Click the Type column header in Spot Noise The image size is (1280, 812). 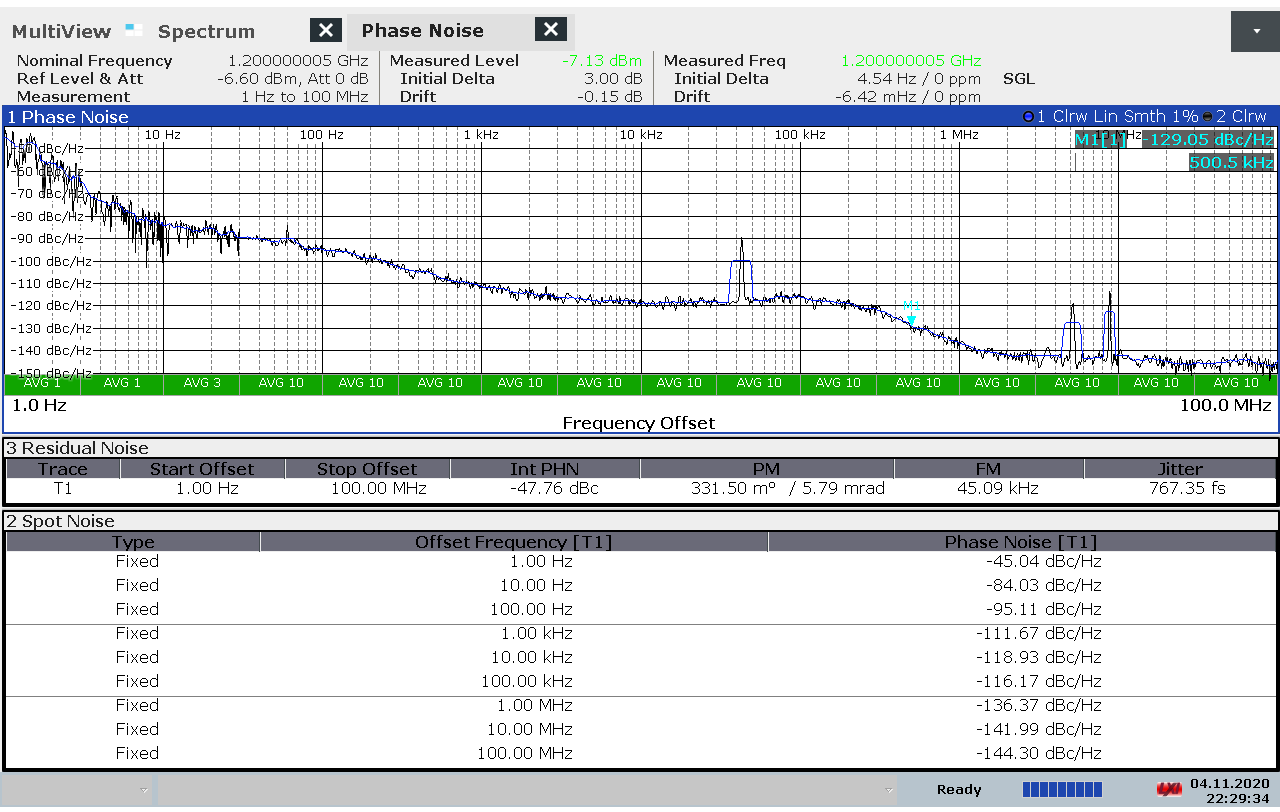[133, 542]
